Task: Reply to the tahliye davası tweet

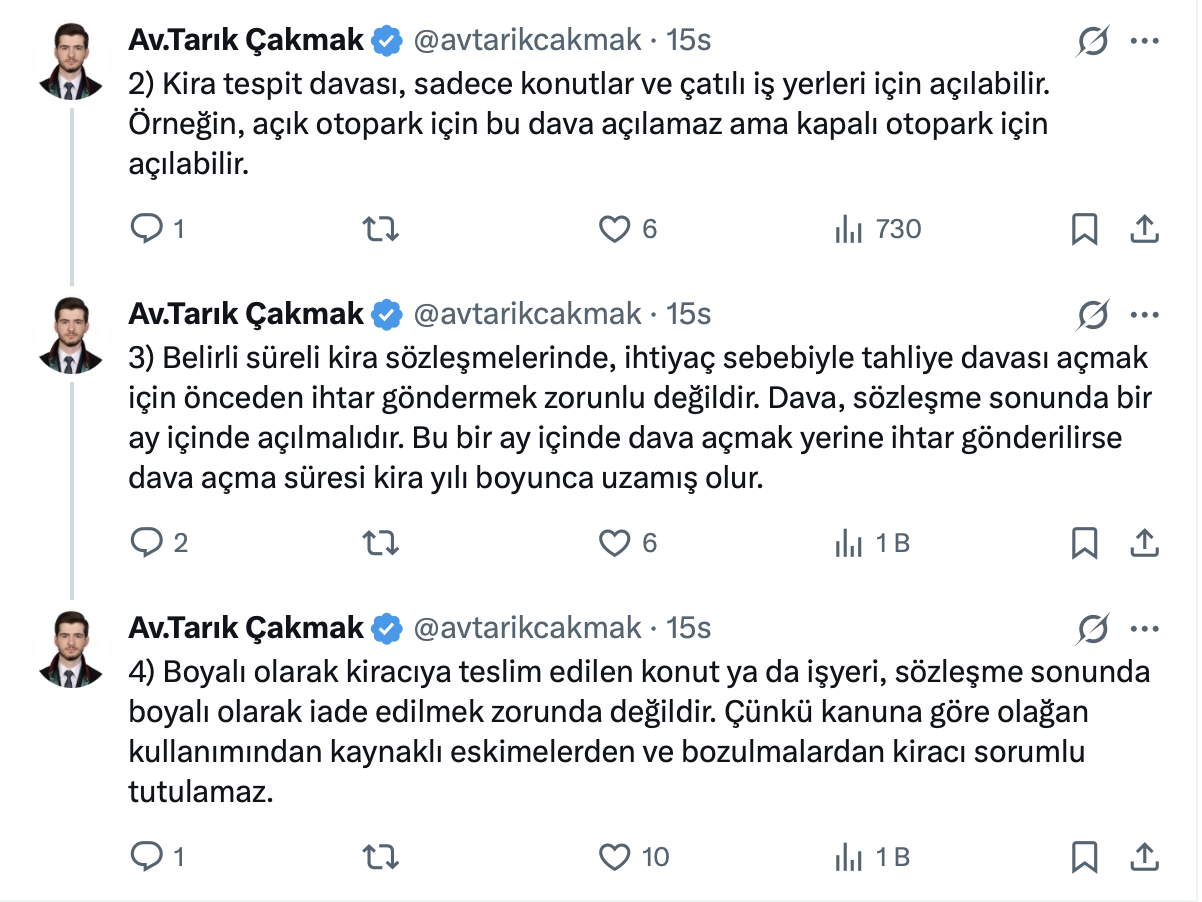Action: click(x=148, y=543)
